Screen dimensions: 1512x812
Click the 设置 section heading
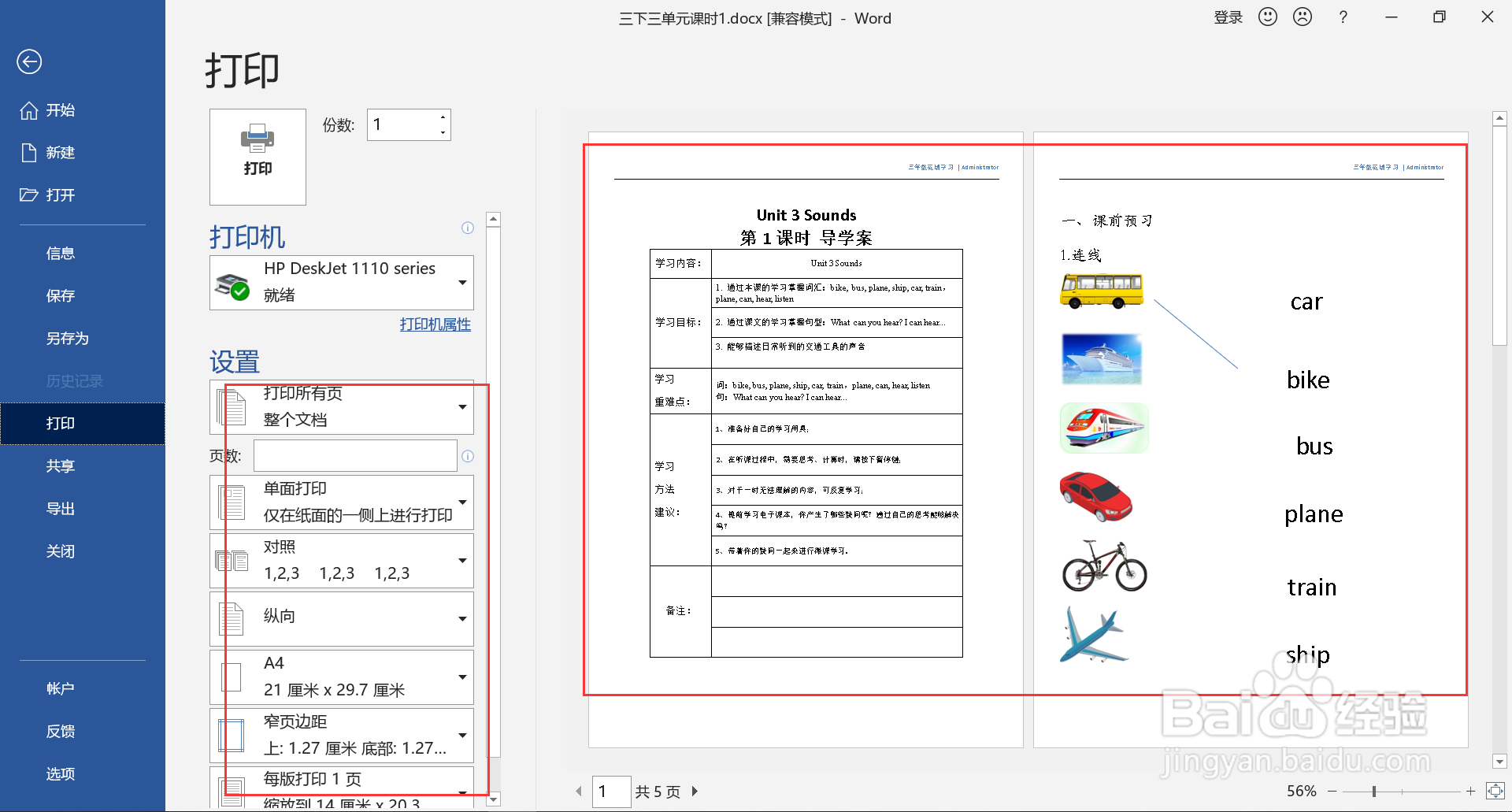pos(235,362)
